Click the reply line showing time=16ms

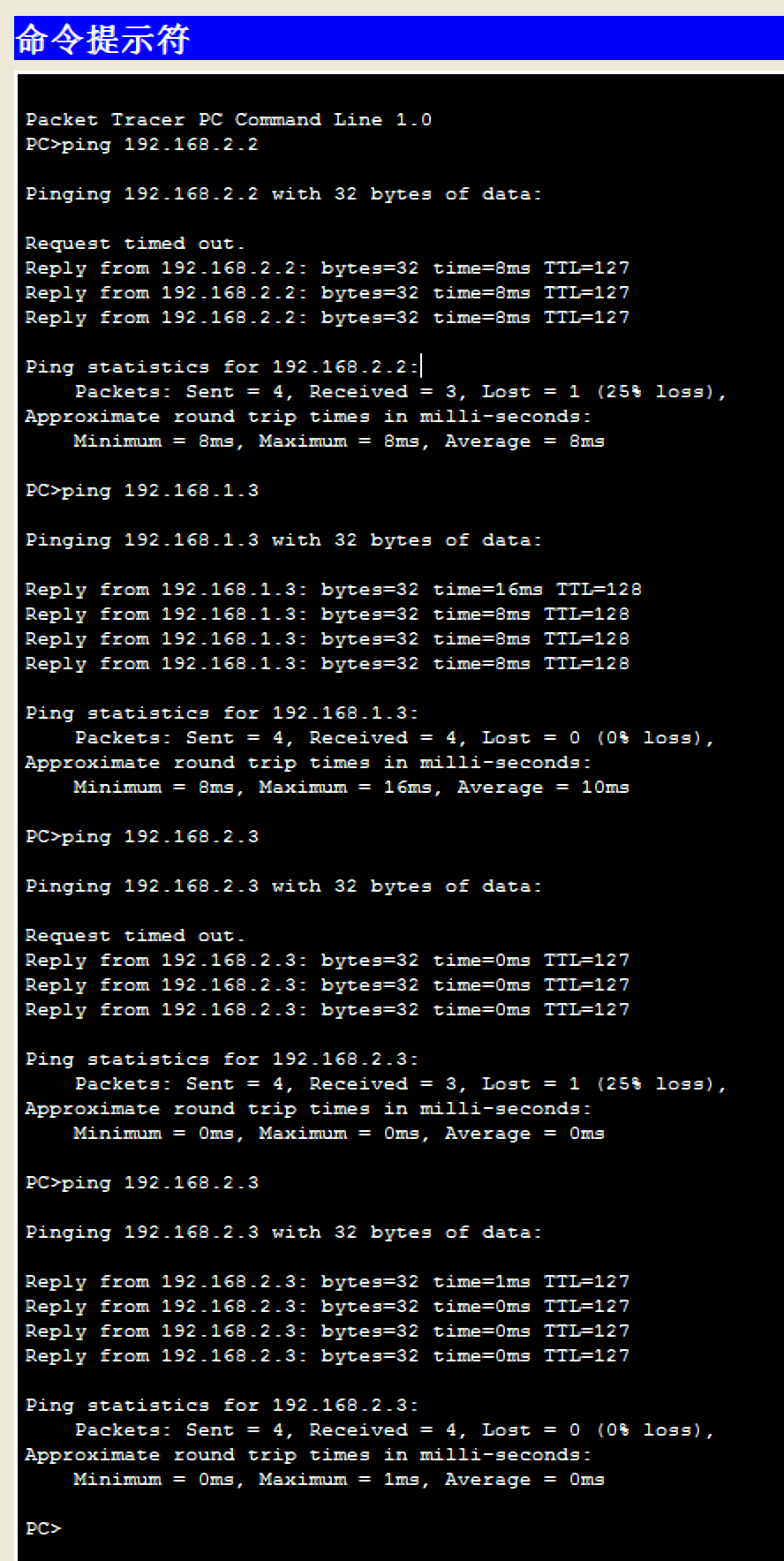tap(333, 589)
